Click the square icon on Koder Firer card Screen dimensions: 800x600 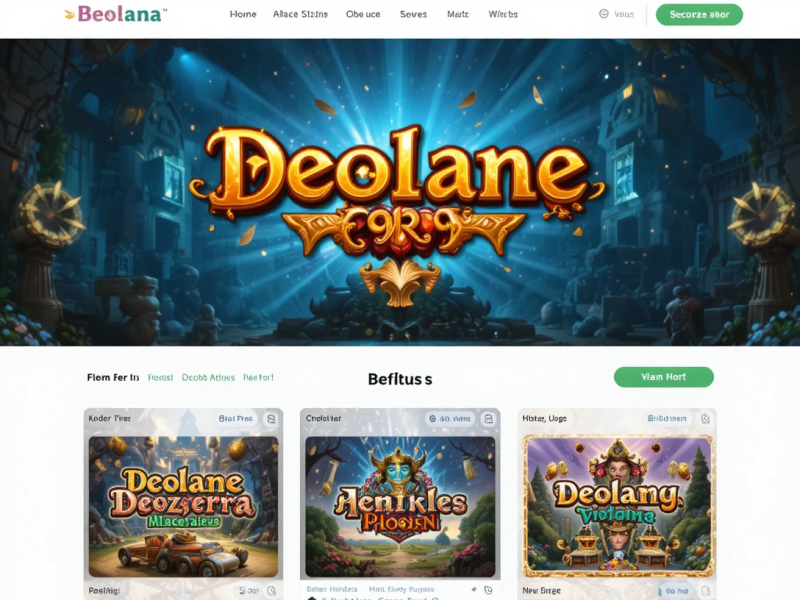coord(271,418)
